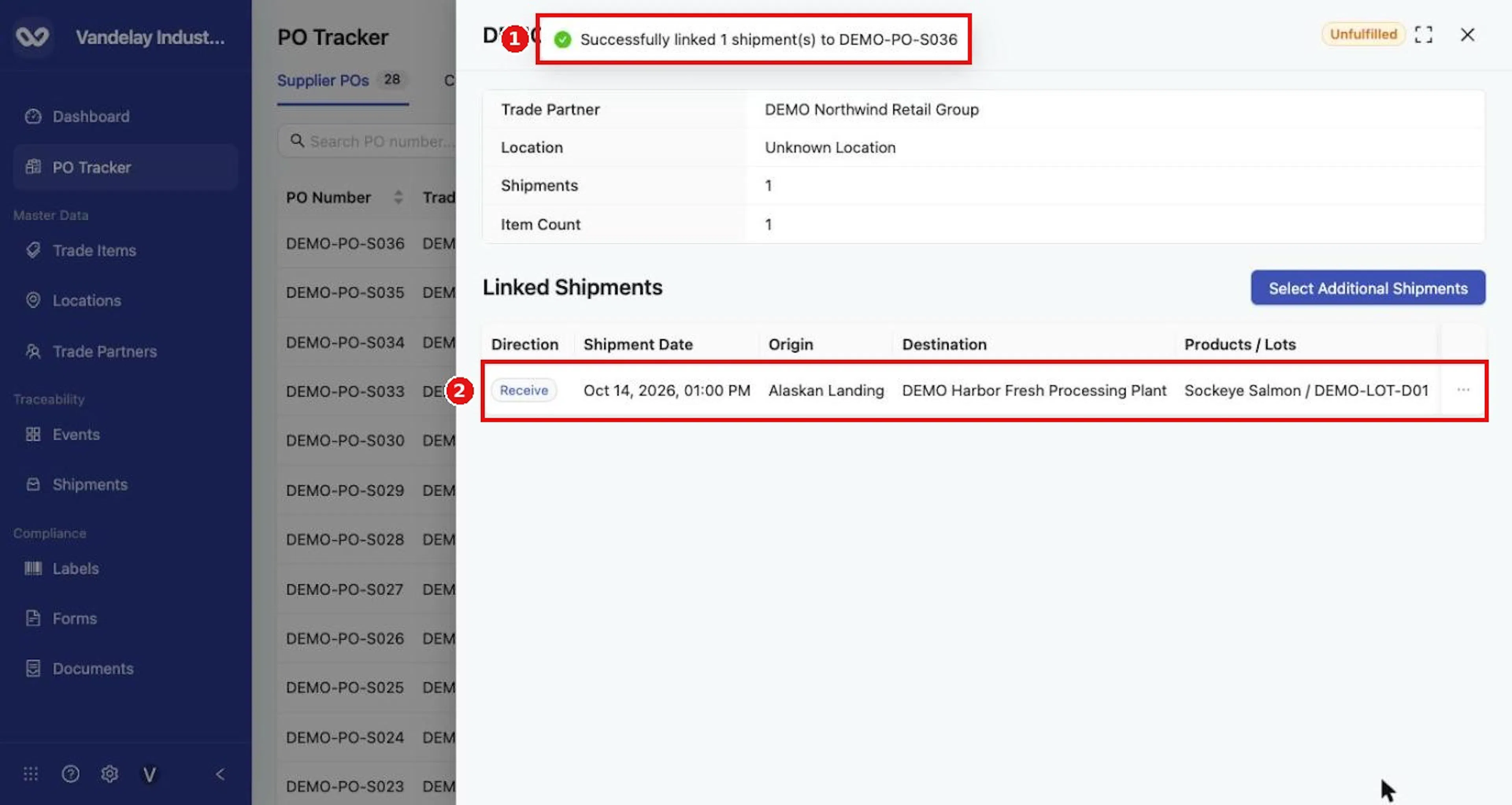Click the Locations pin icon
Viewport: 1512px width, 805px height.
[33, 300]
